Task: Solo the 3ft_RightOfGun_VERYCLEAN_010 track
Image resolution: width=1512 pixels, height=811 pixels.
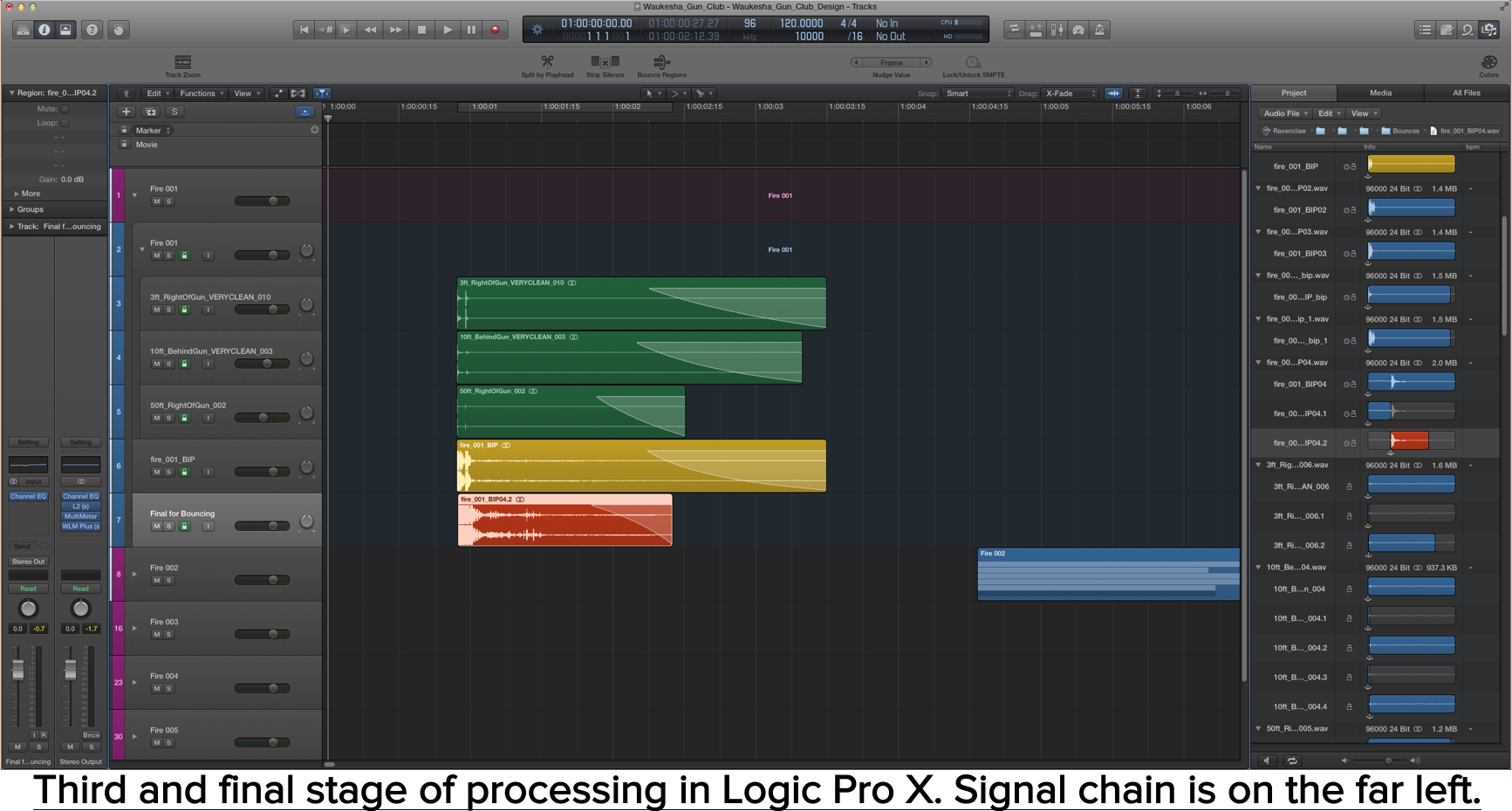Action: tap(169, 310)
